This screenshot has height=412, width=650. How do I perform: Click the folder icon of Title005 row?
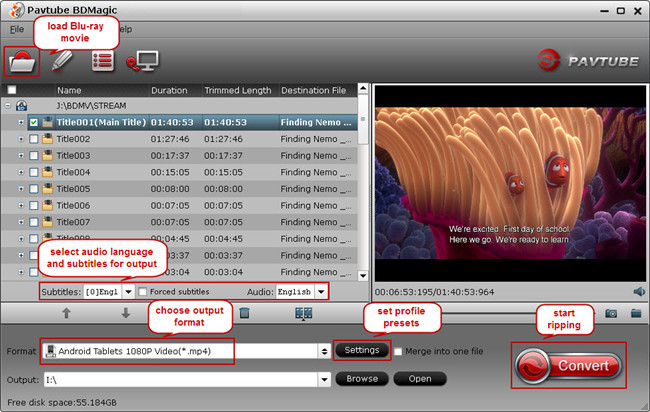click(x=48, y=189)
